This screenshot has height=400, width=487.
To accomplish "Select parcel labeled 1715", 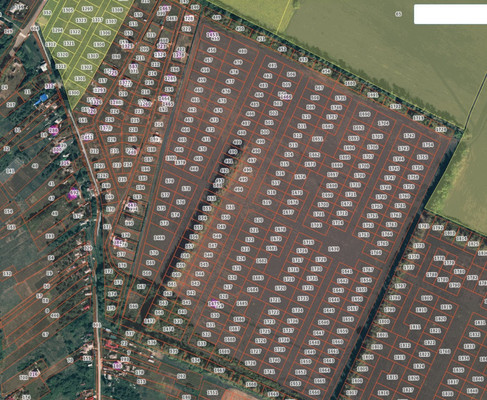I will 308,242.
